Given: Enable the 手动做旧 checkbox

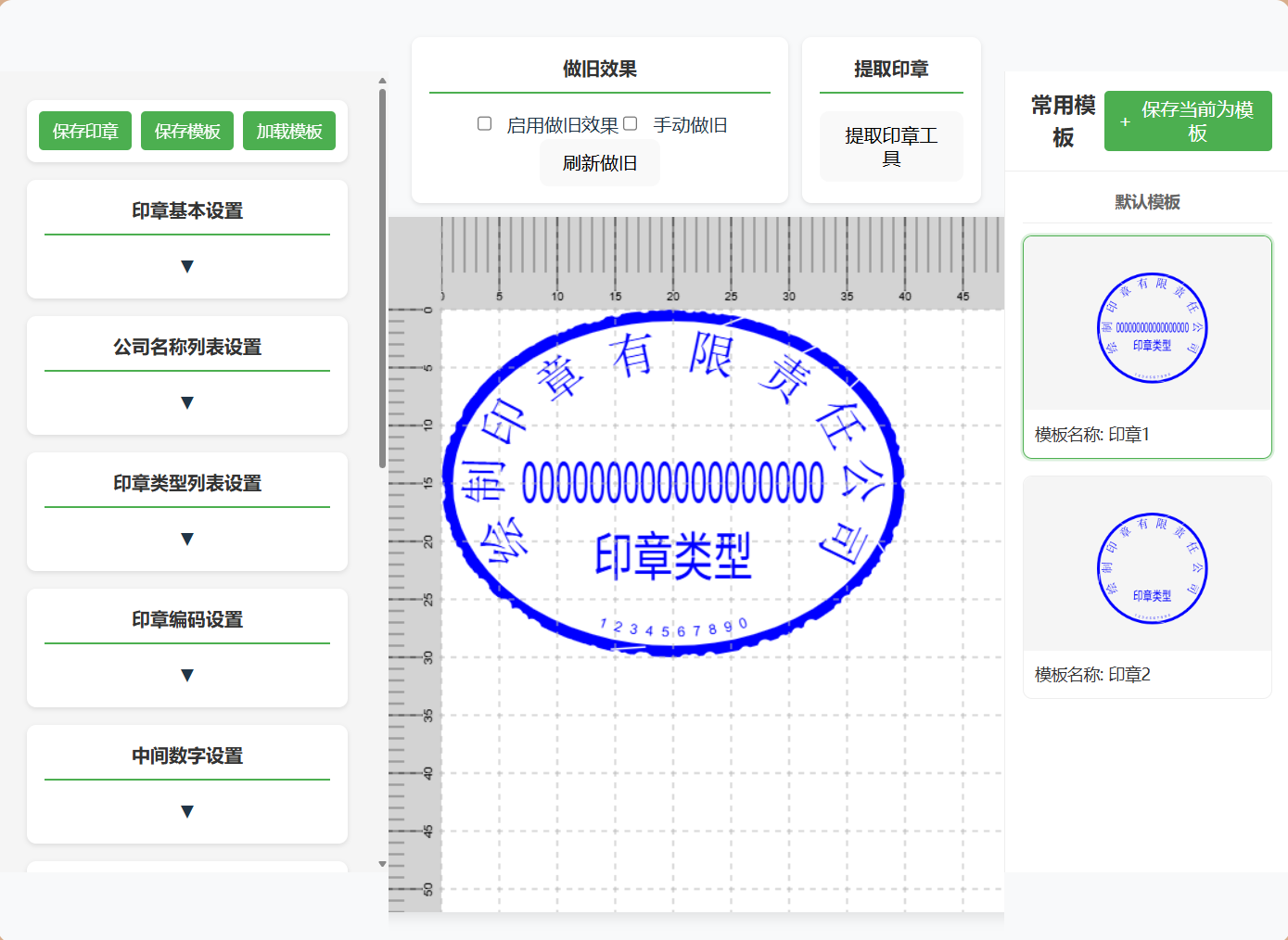Looking at the screenshot, I should coord(630,122).
